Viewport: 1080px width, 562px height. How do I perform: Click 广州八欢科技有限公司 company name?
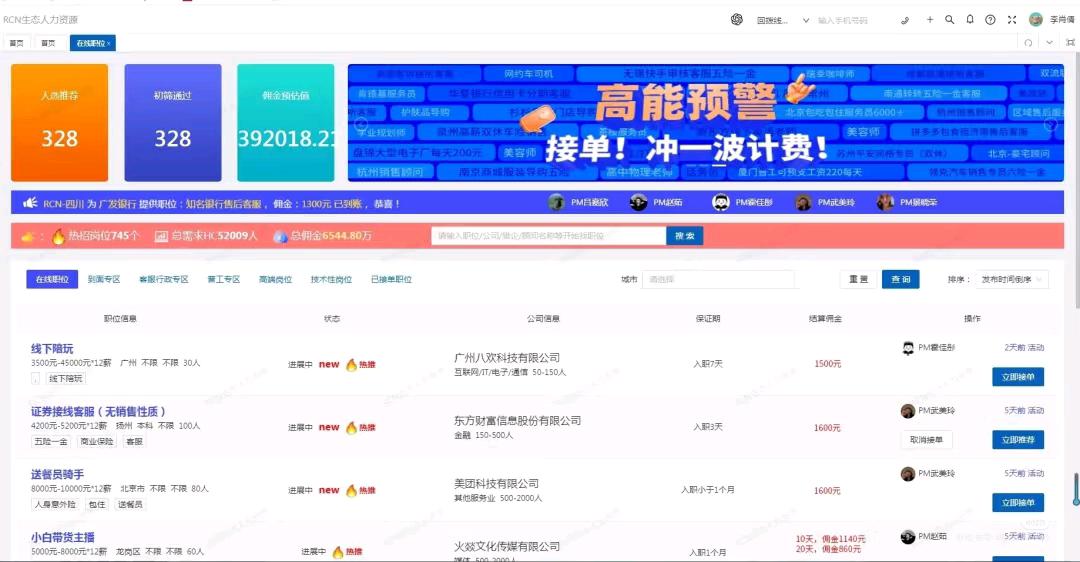point(507,357)
